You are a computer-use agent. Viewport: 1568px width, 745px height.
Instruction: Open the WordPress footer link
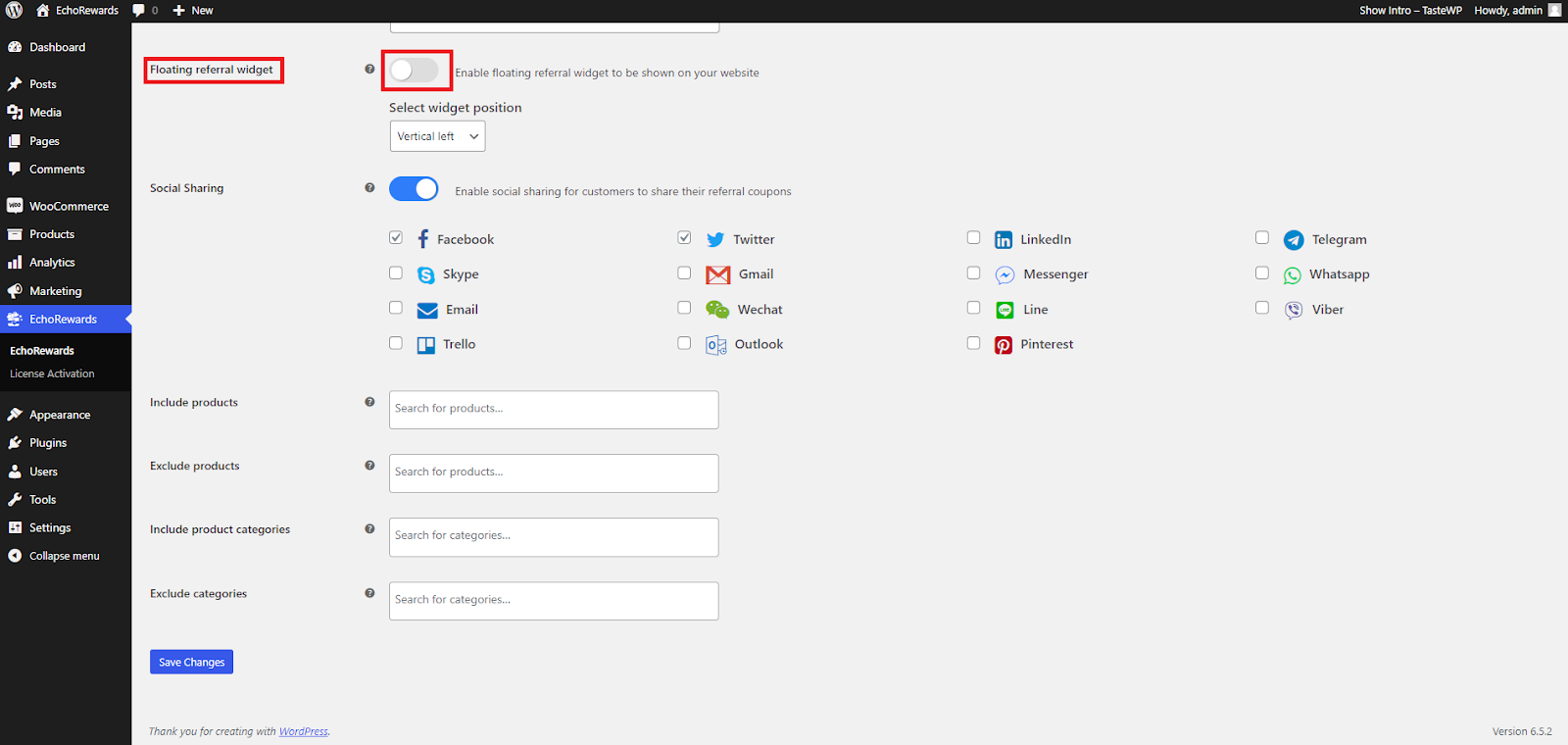pyautogui.click(x=304, y=732)
